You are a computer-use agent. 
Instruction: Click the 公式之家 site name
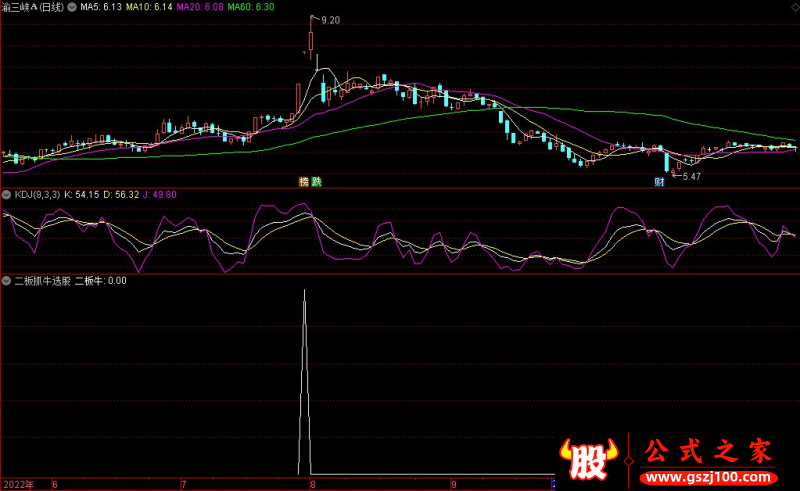point(707,451)
